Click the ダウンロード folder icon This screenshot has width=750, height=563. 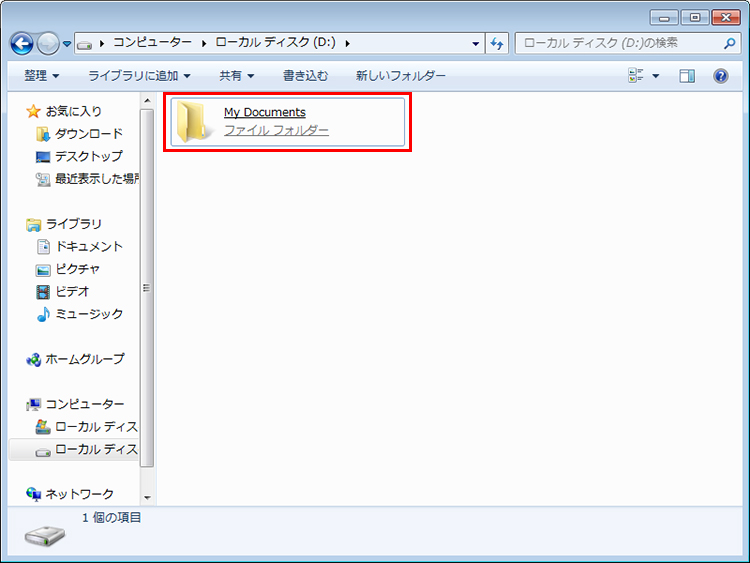pyautogui.click(x=43, y=134)
